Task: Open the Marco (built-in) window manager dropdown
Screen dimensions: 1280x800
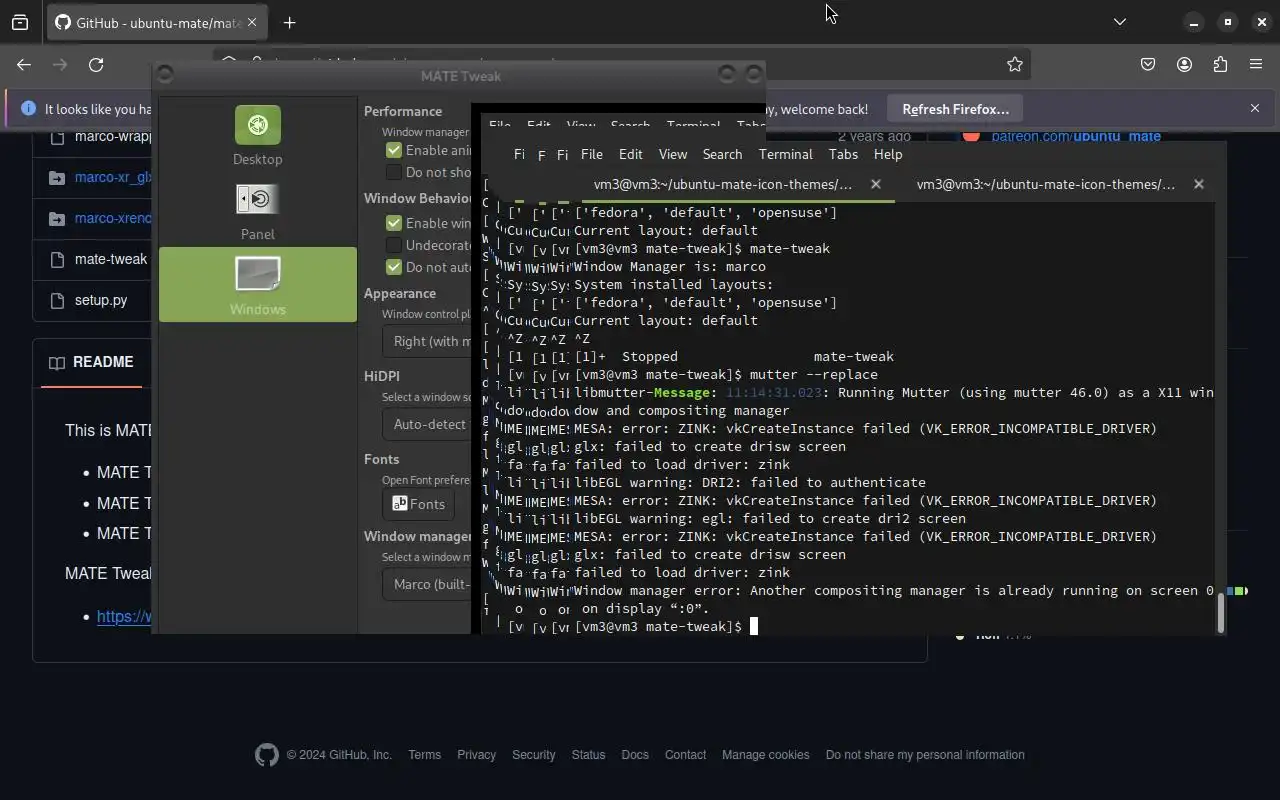Action: point(427,584)
